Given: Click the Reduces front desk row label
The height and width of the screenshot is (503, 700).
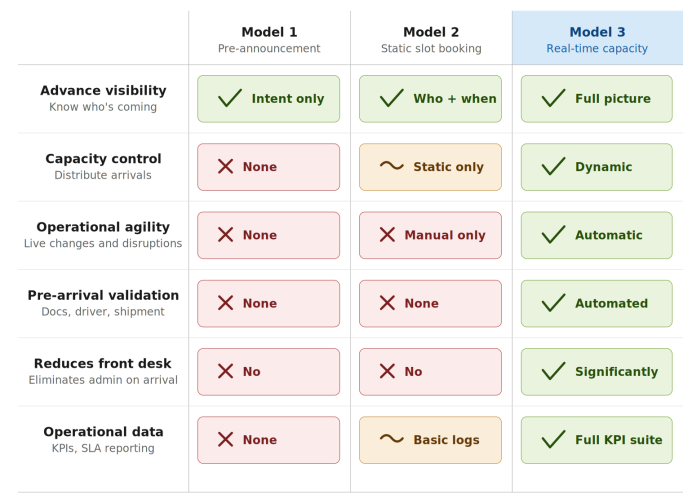Looking at the screenshot, I should click(x=103, y=370).
